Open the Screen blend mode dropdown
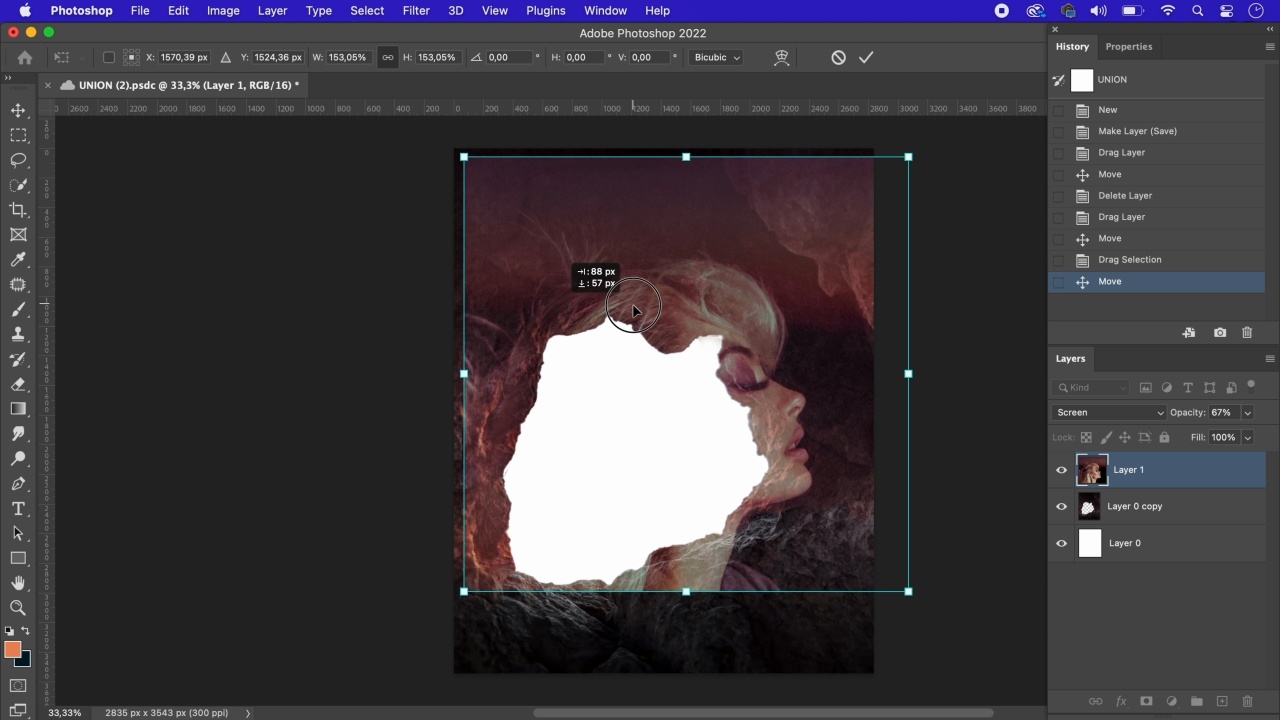 [x=1110, y=413]
